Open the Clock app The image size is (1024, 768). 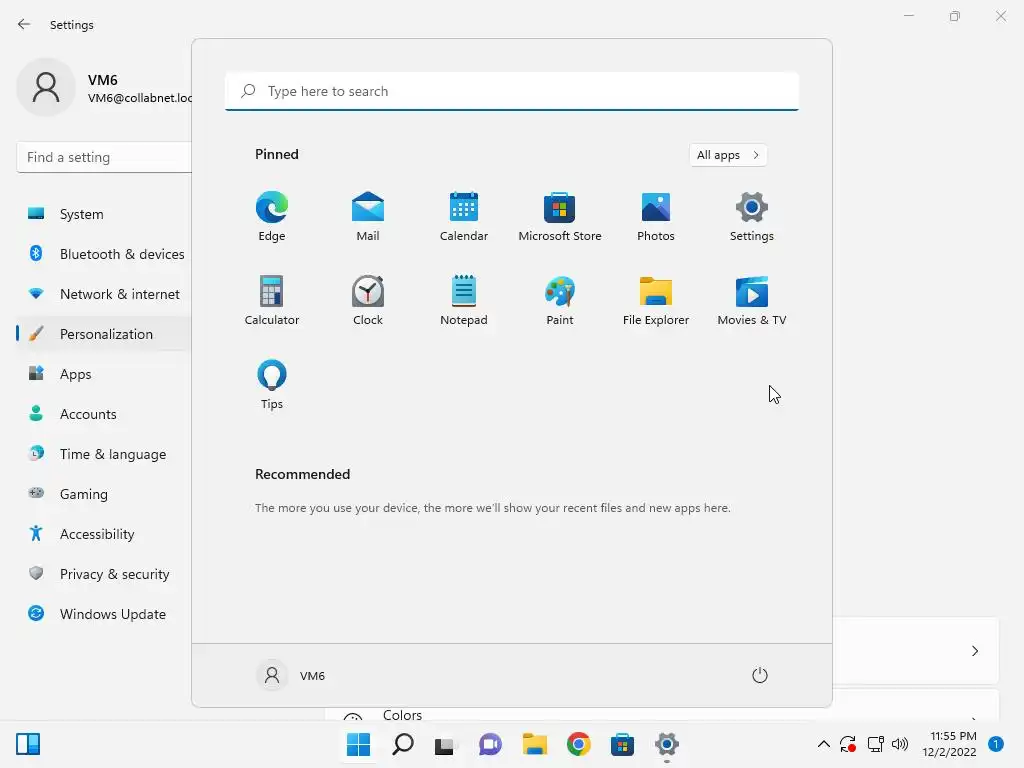(368, 300)
